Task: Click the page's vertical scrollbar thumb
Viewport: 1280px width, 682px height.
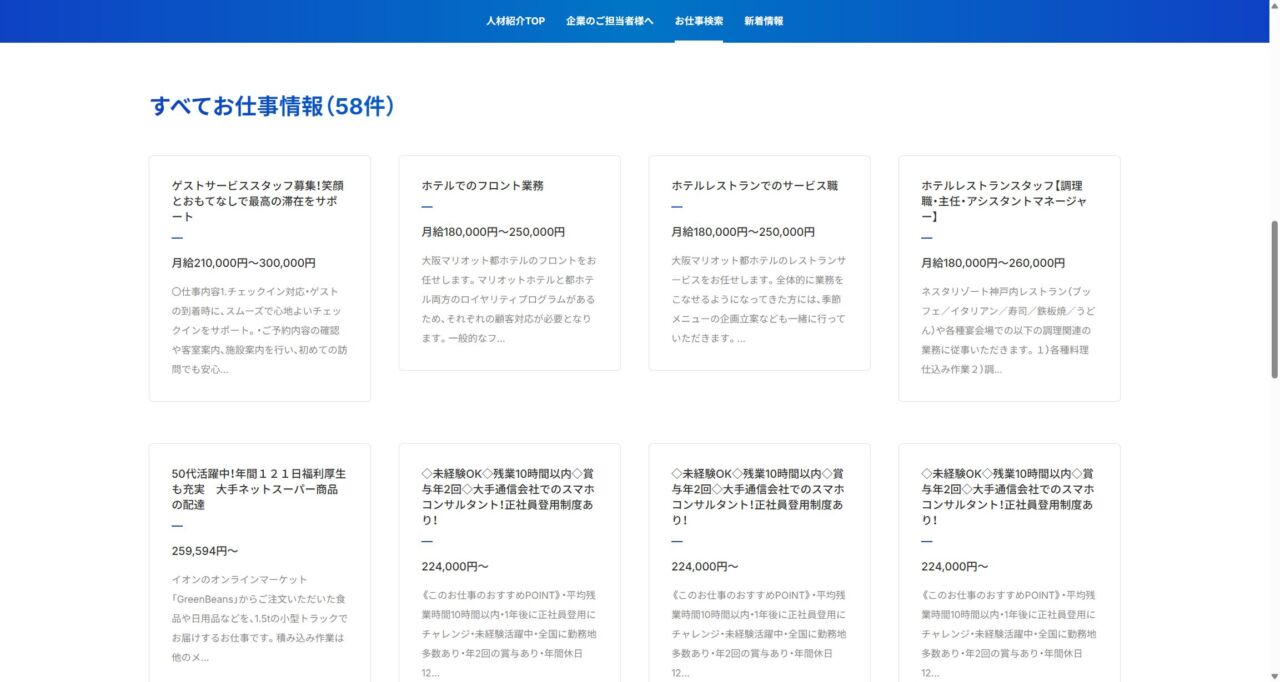Action: 1274,300
